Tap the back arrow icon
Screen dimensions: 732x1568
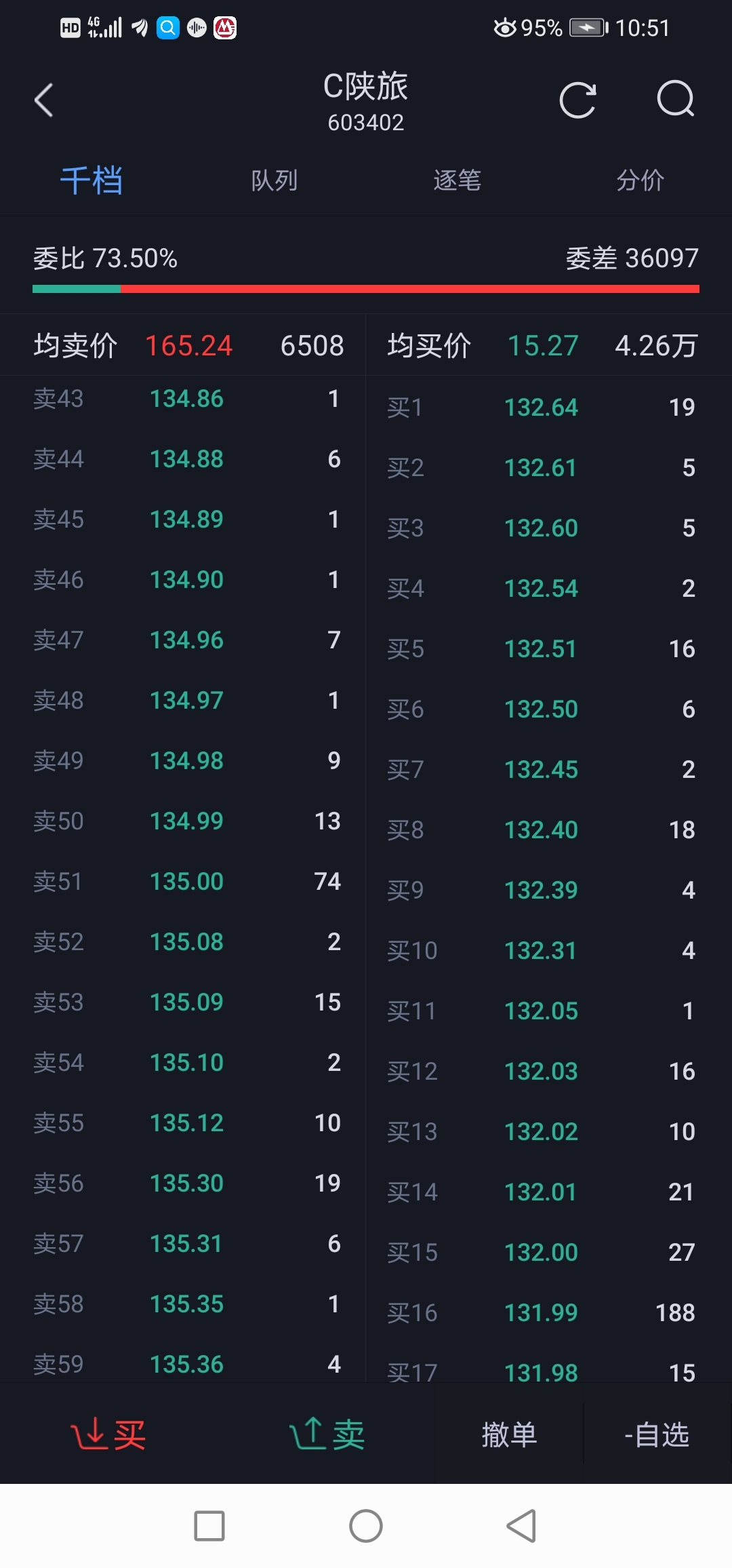pos(44,100)
